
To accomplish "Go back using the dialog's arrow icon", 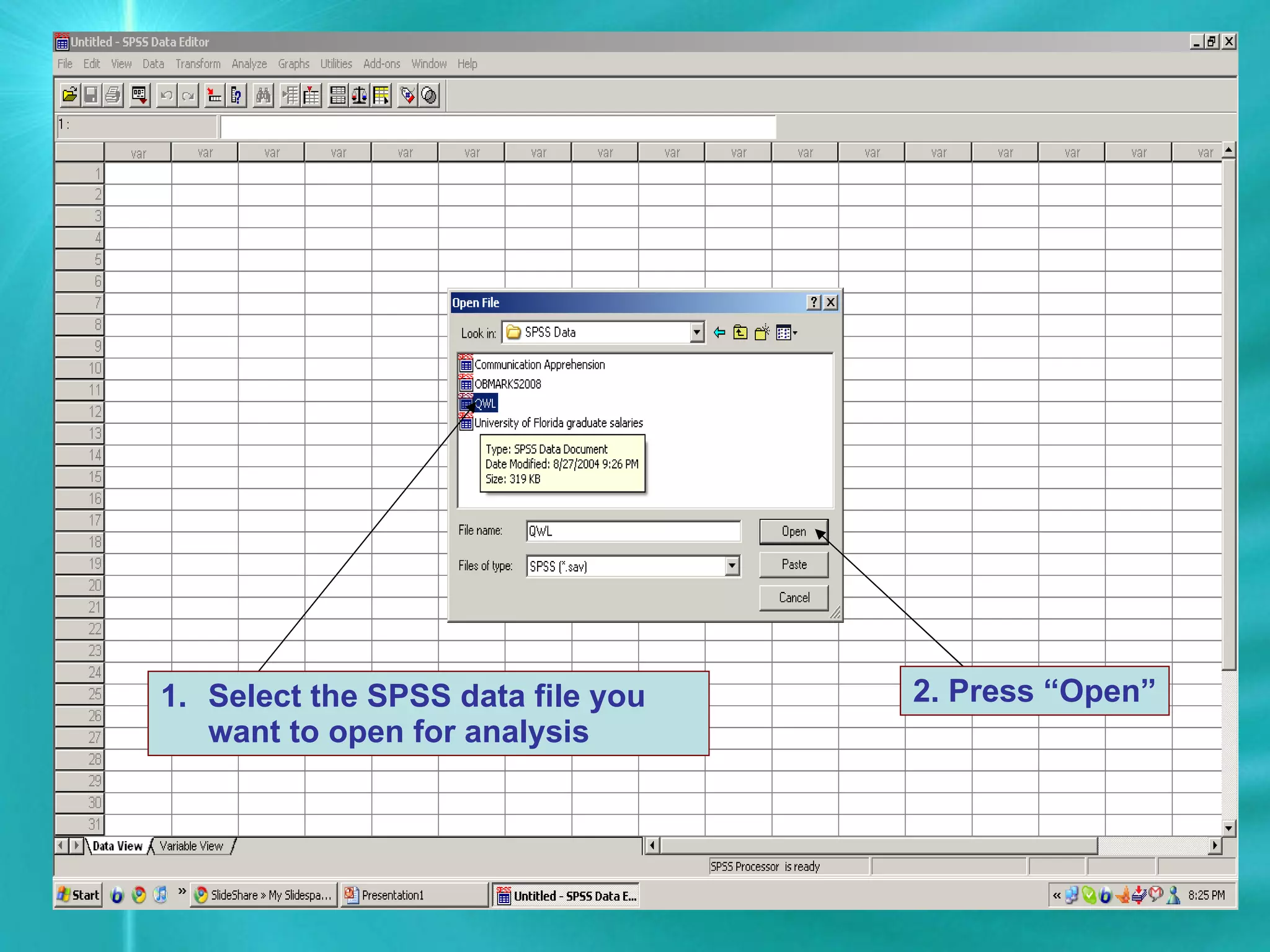I will pyautogui.click(x=719, y=333).
